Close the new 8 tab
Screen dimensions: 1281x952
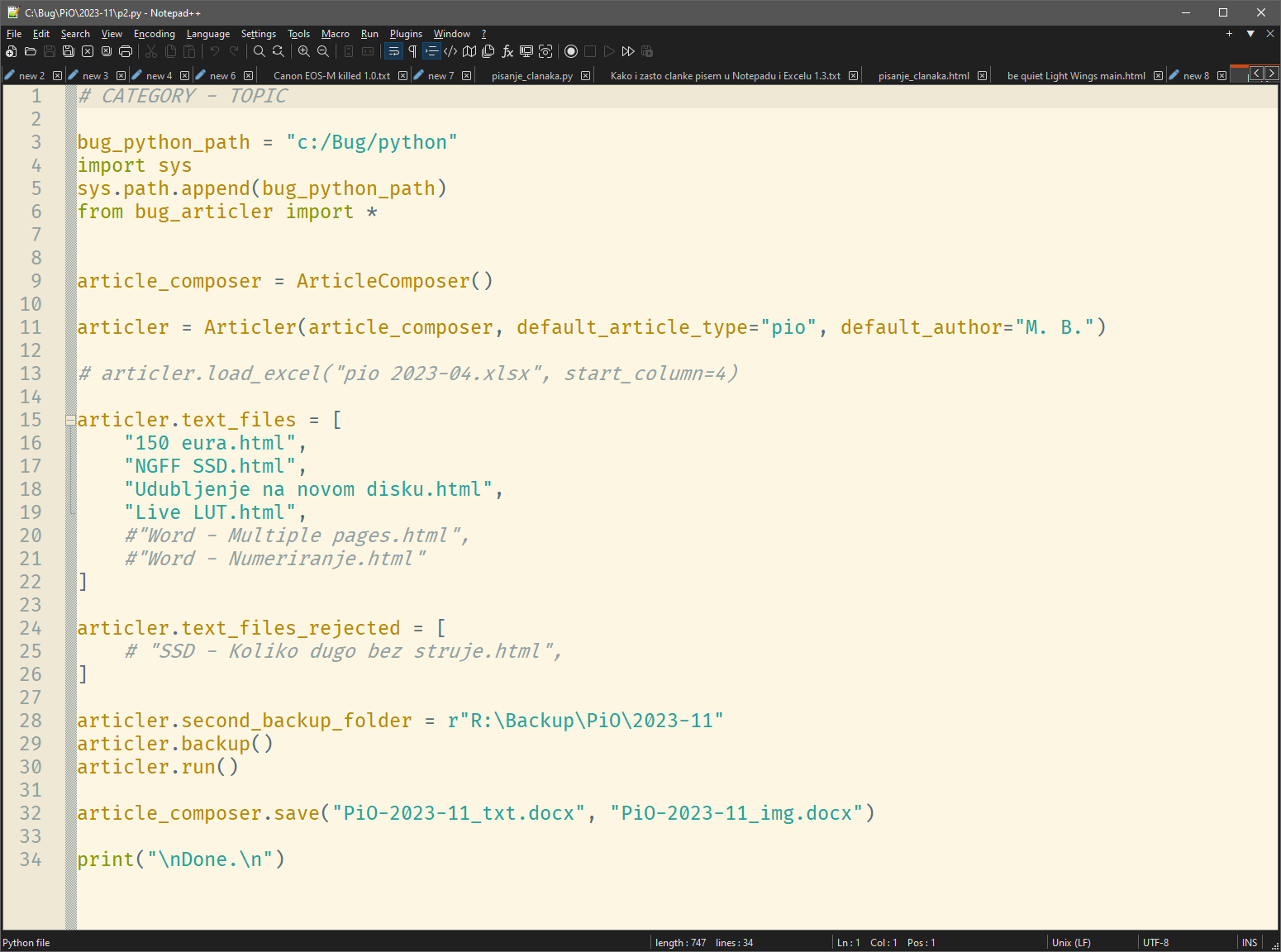(x=1221, y=75)
